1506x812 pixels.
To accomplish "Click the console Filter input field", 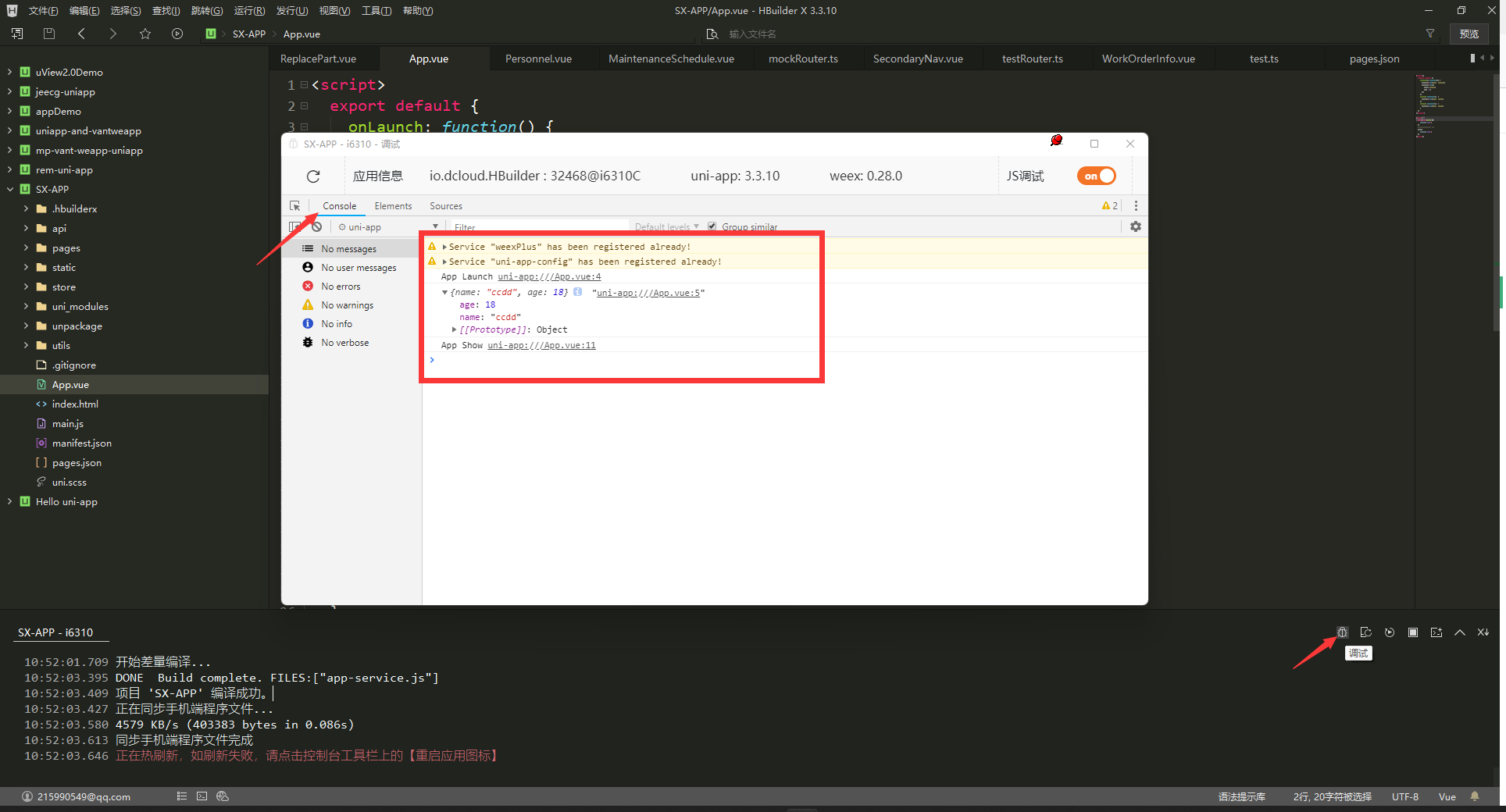I will pyautogui.click(x=539, y=227).
